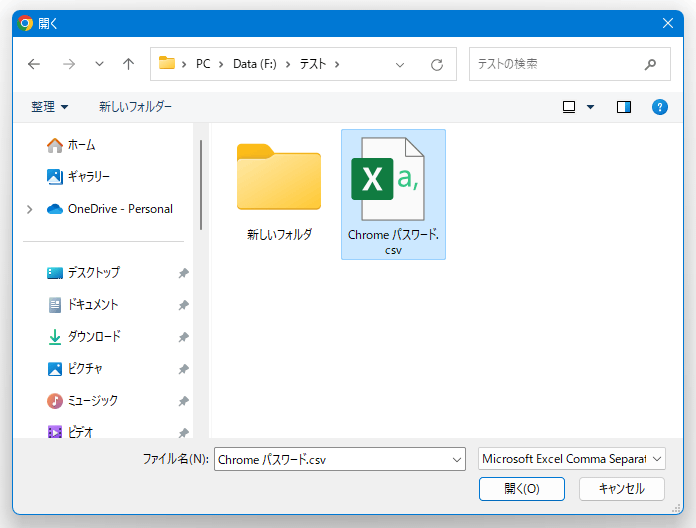Change the view layout icon
696x528 pixels.
tap(569, 107)
